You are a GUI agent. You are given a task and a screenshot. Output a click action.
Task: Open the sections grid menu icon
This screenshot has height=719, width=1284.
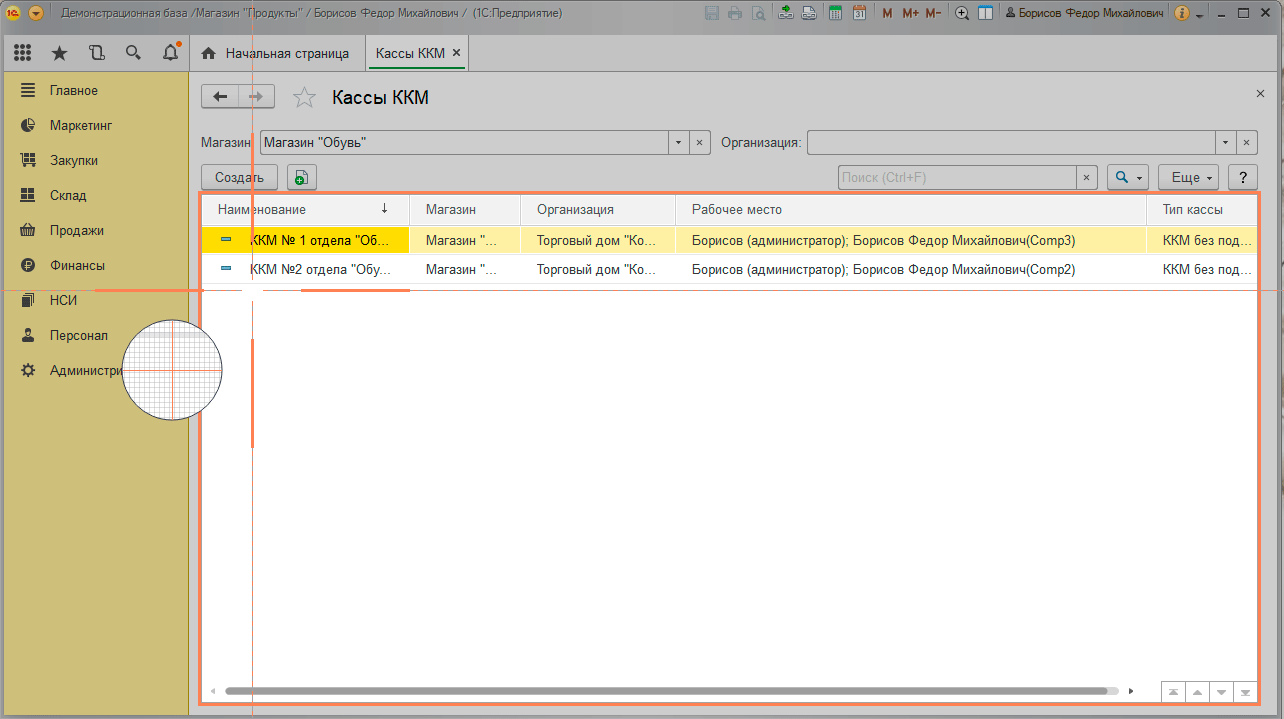(22, 53)
